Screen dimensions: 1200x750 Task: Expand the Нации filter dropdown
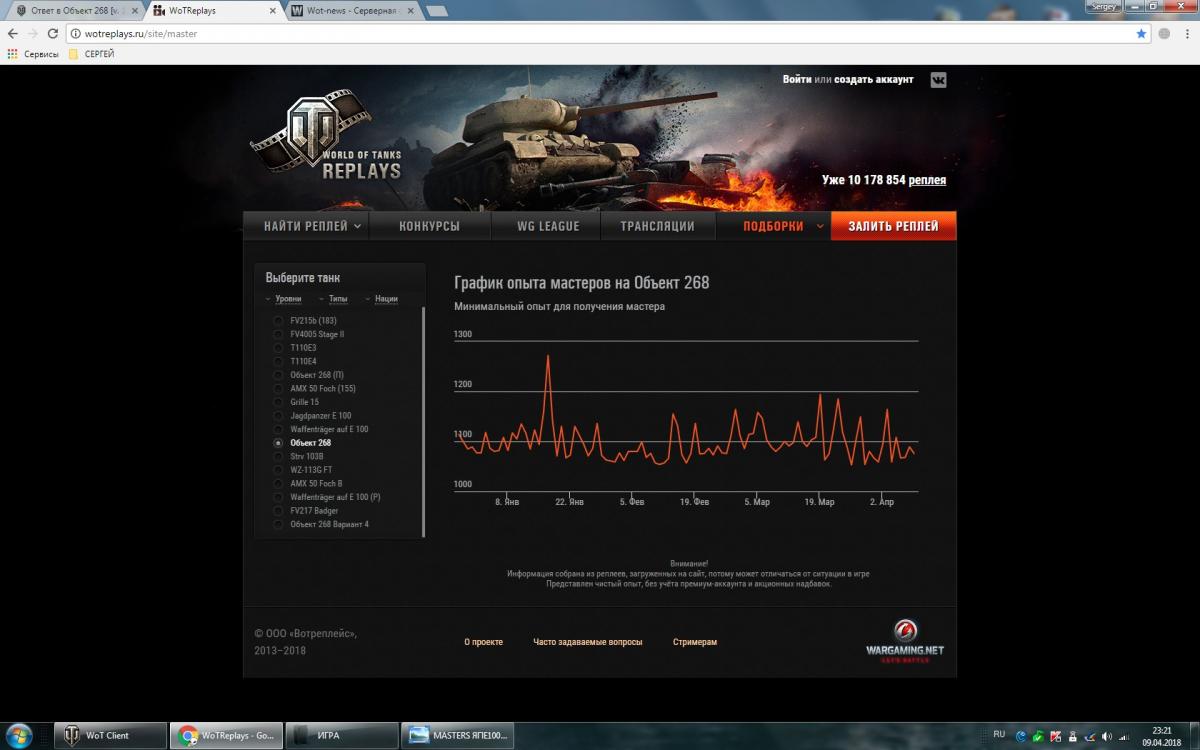click(x=386, y=299)
